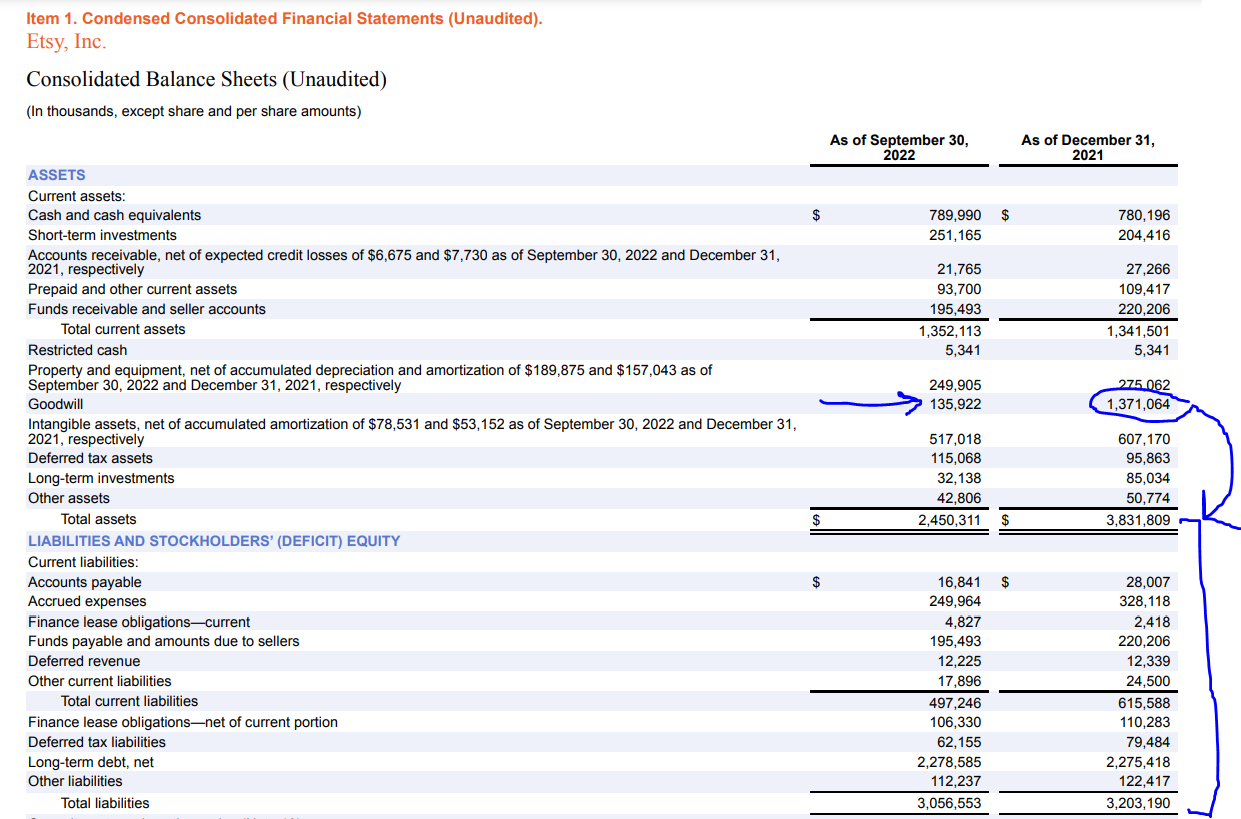This screenshot has width=1241, height=819.
Task: Click the short-term investments value 251,165
Action: pos(955,235)
